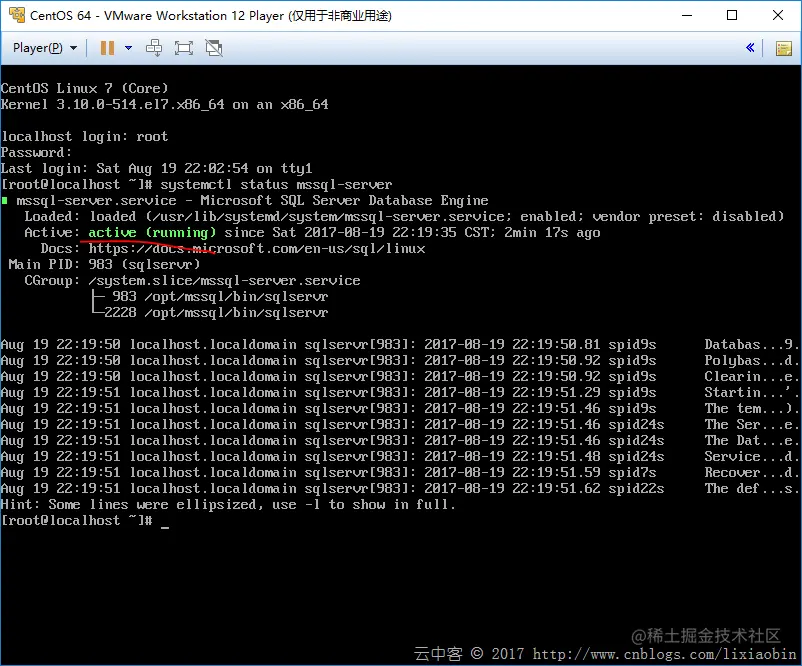
Task: Click the '2228 /opt/mssql/bin/sqlservr' process line
Action: [216, 313]
